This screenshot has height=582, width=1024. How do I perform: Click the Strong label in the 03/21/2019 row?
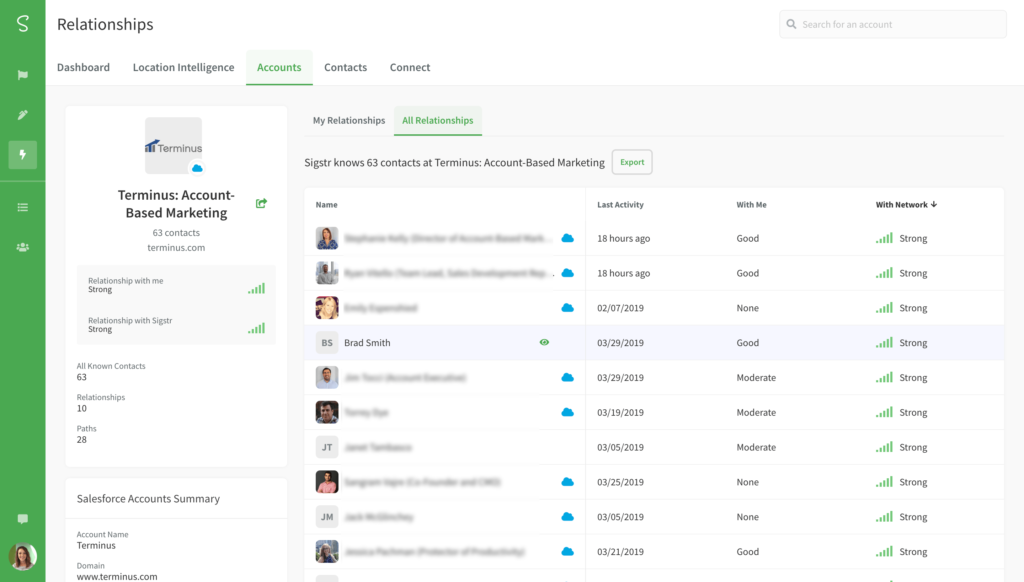tap(913, 551)
